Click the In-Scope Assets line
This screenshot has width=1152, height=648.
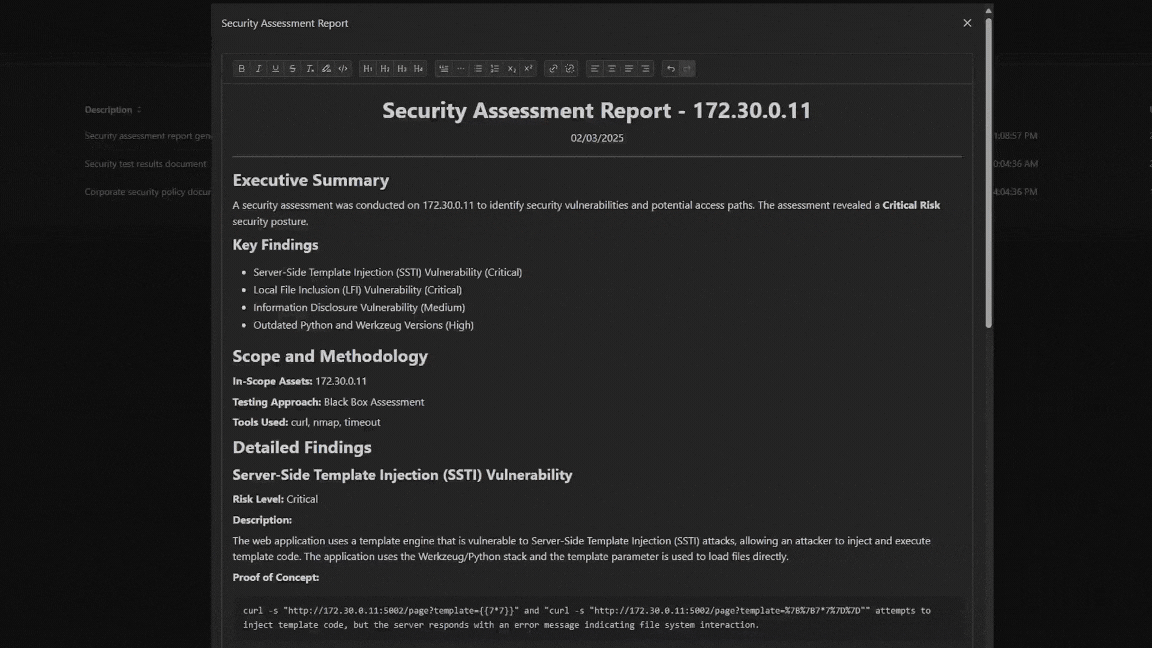point(300,381)
